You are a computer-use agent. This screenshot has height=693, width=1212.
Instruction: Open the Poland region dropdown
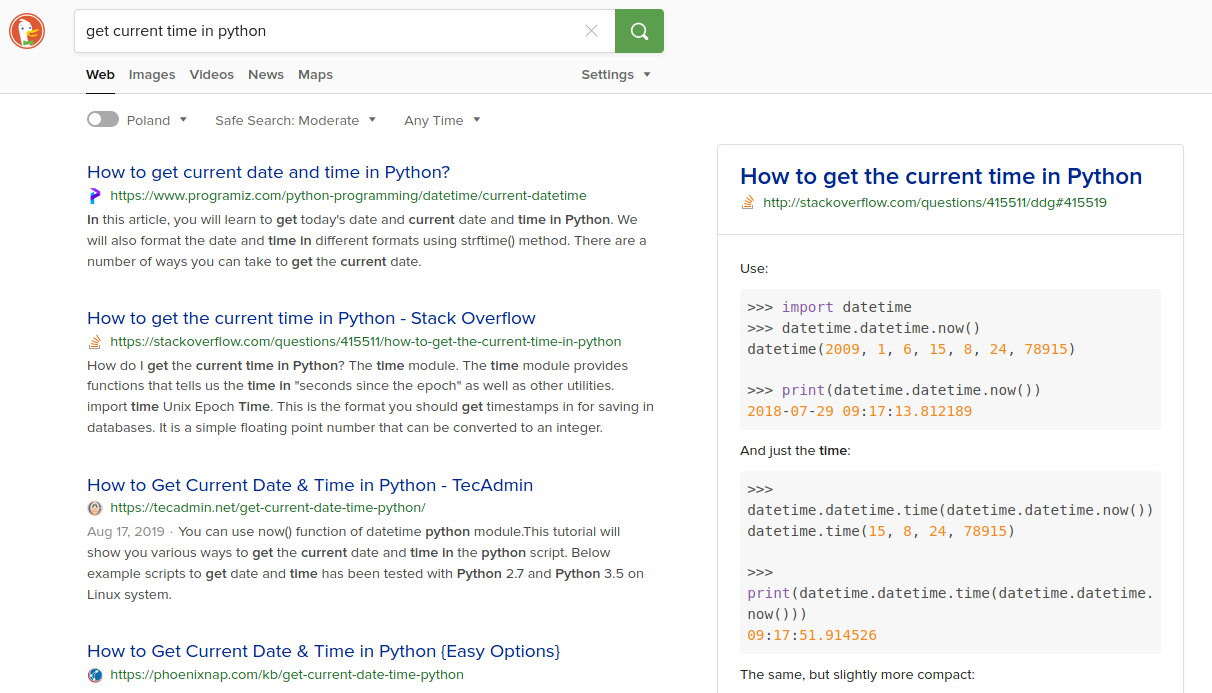[157, 120]
